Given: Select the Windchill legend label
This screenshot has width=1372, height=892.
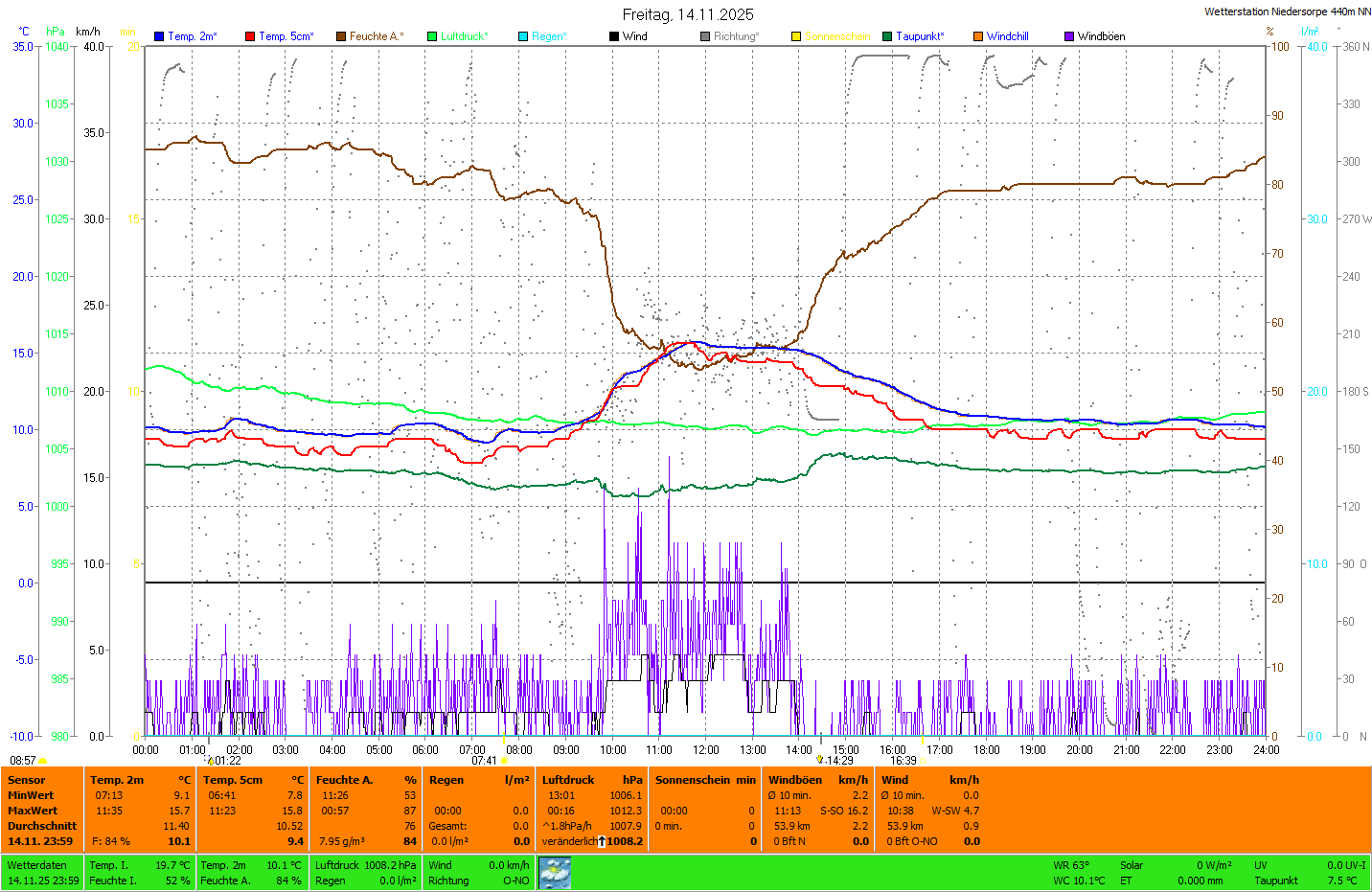Looking at the screenshot, I should pyautogui.click(x=1008, y=36).
